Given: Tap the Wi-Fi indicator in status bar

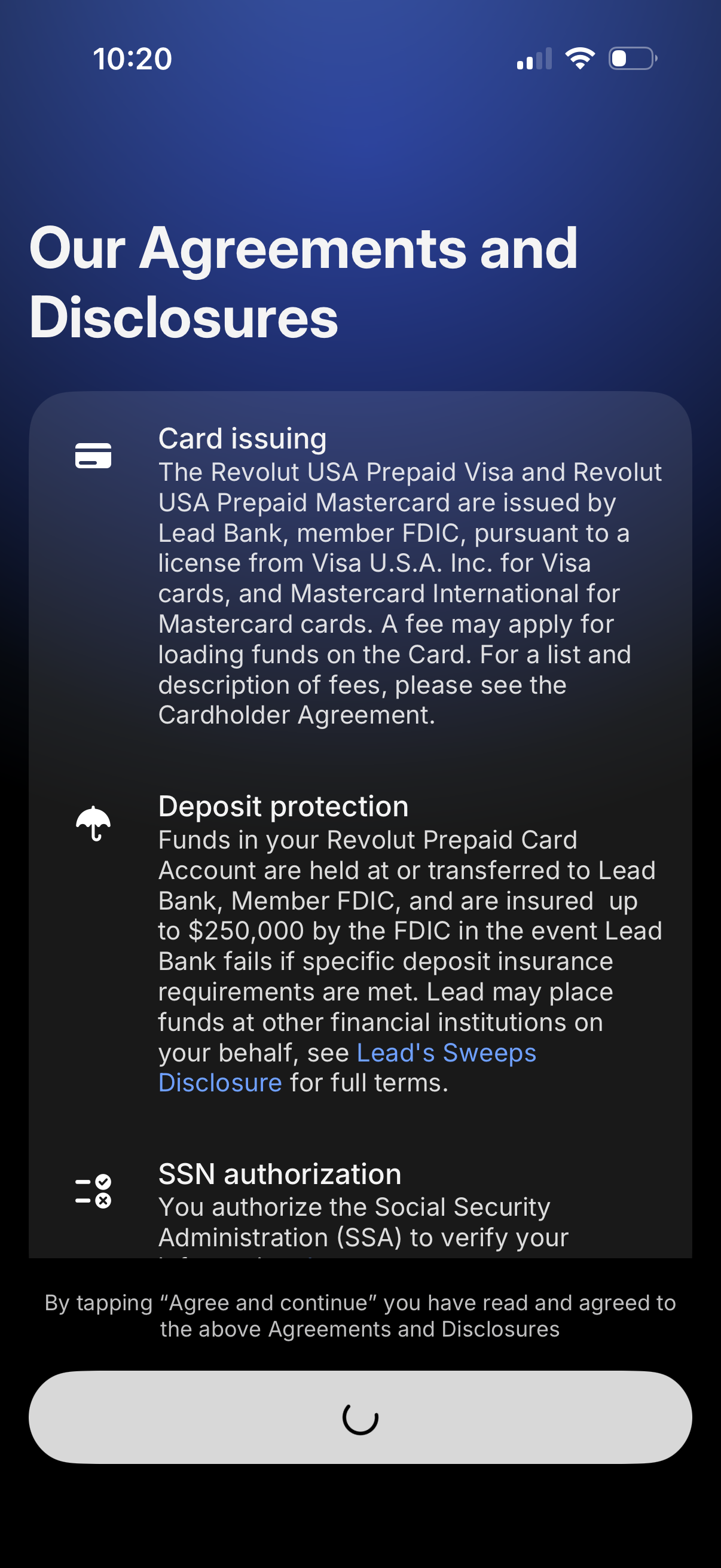Looking at the screenshot, I should click(x=579, y=58).
